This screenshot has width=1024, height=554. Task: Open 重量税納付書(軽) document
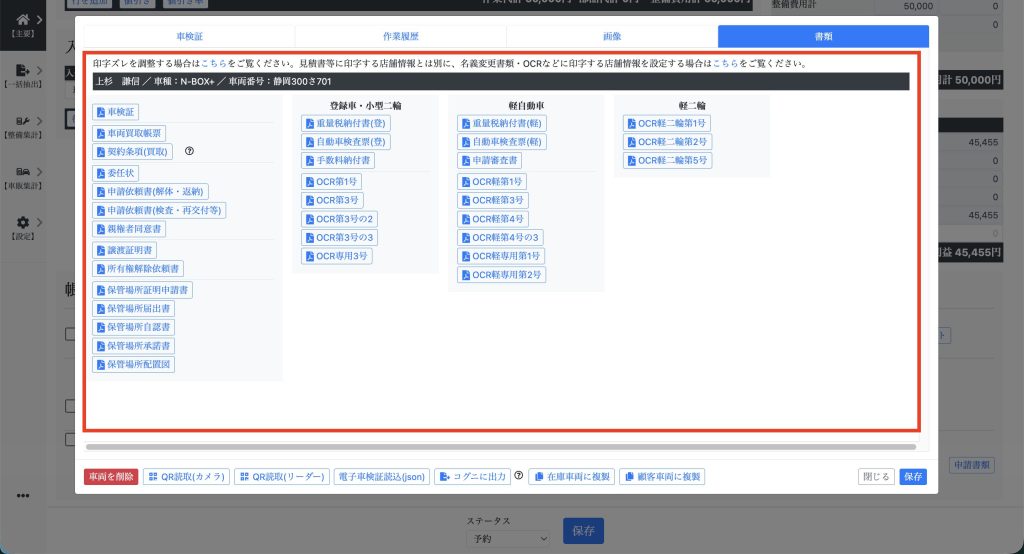click(501, 123)
